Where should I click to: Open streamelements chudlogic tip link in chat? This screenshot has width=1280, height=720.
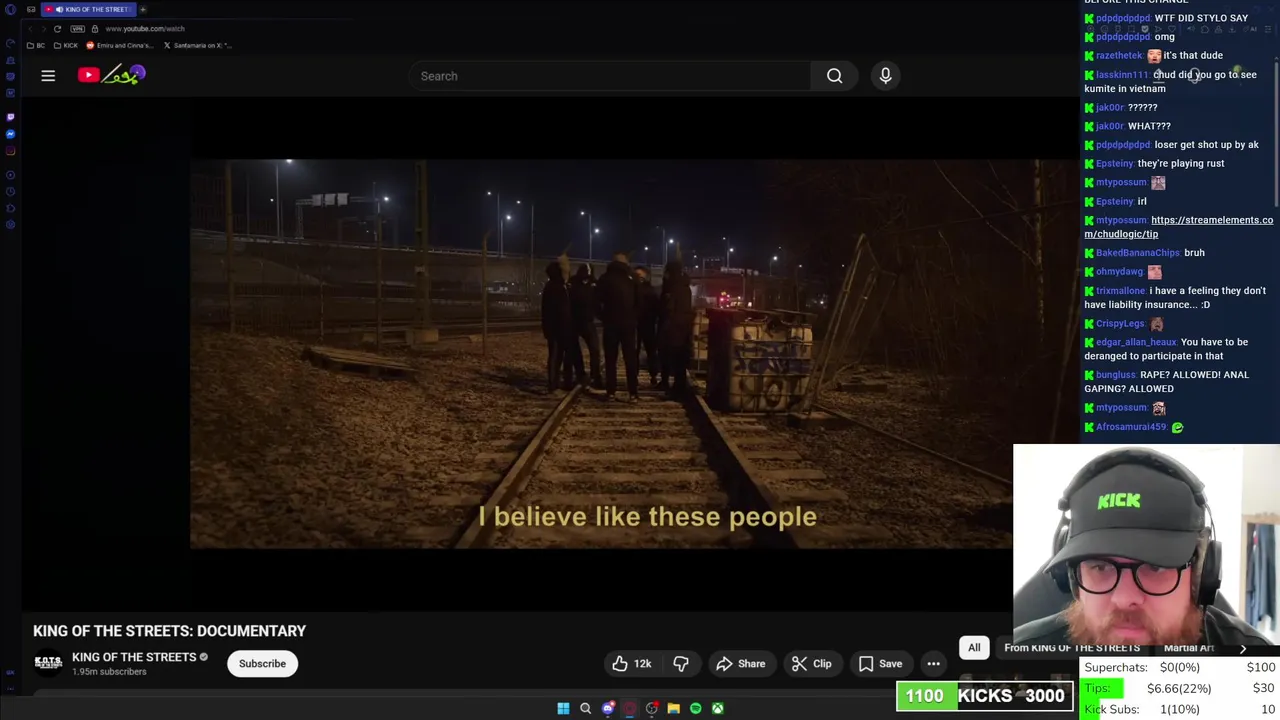[x=1178, y=227]
